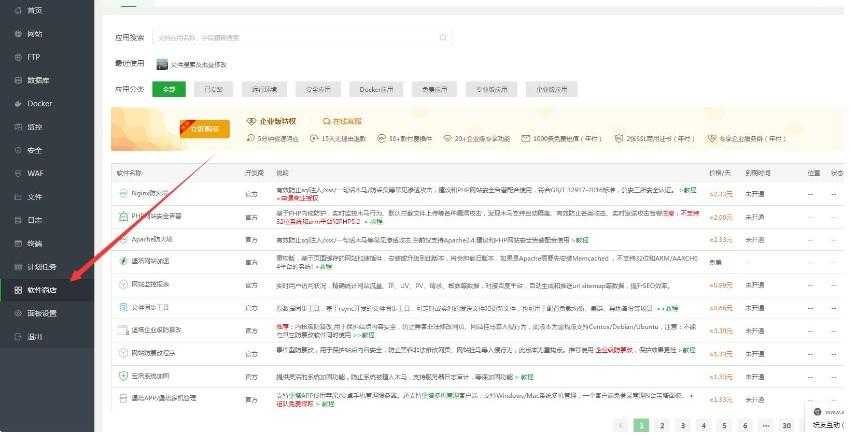Select the 企业级应用 category filter
853x435 pixels.
pos(553,89)
